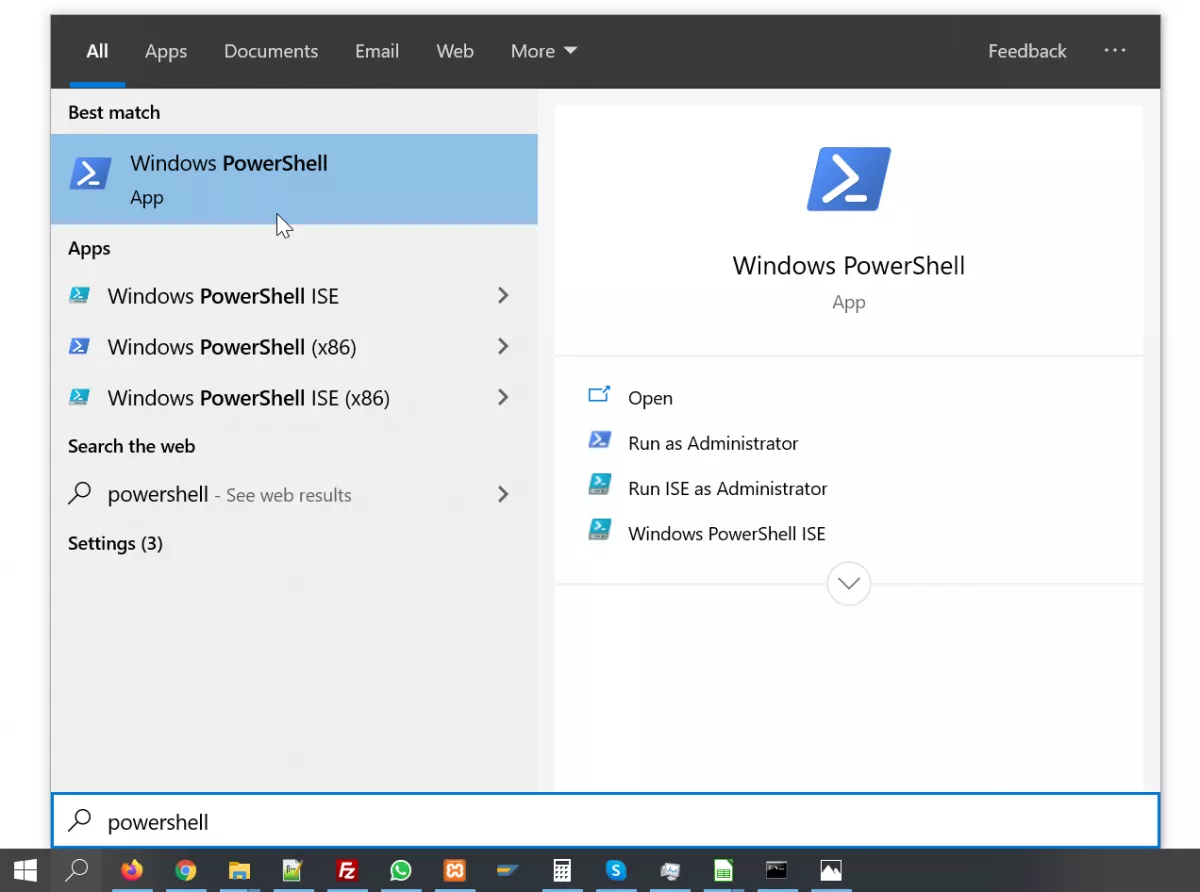Switch to the Documents tab

click(x=271, y=51)
